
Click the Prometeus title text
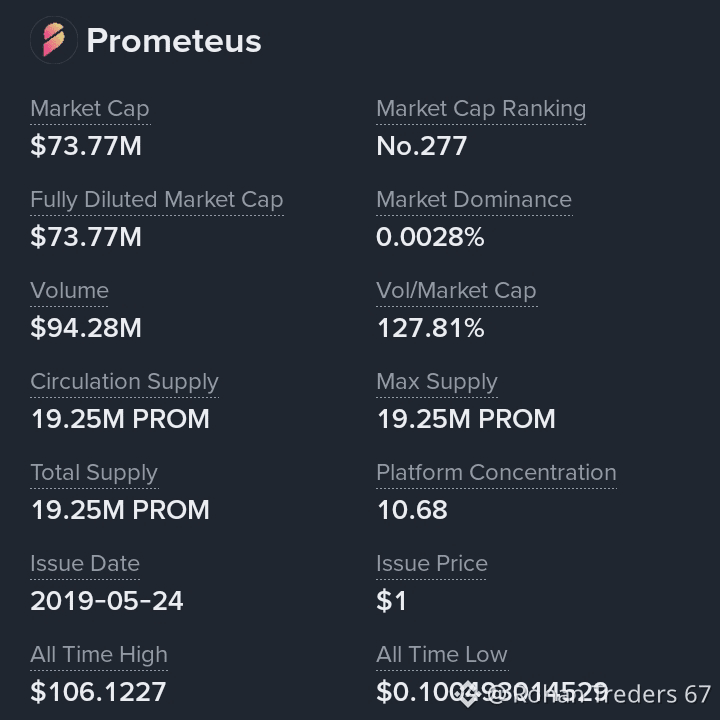[174, 40]
